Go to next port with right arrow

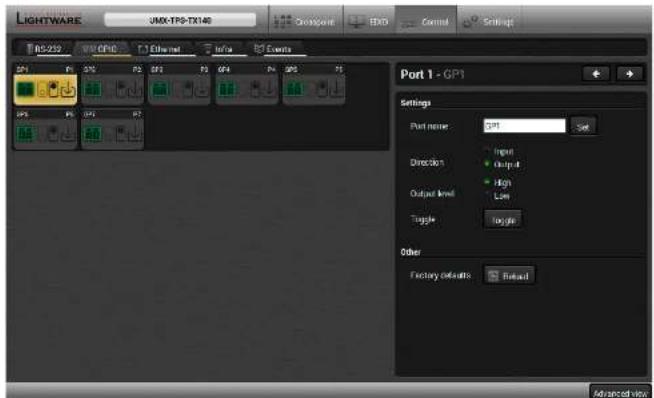pyautogui.click(x=630, y=74)
